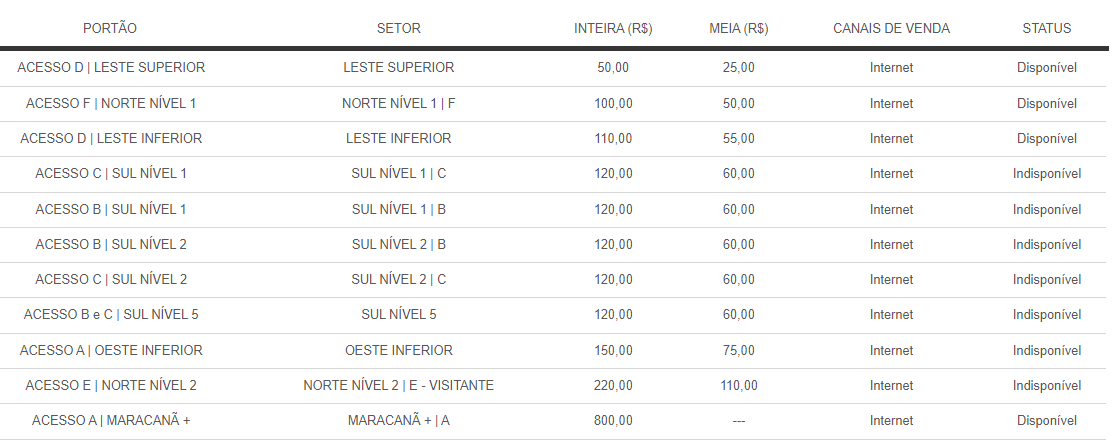Viewport: 1114px width, 441px height.
Task: Select ACESSO C | SUL NÍVEL 1 gate
Action: point(111,174)
